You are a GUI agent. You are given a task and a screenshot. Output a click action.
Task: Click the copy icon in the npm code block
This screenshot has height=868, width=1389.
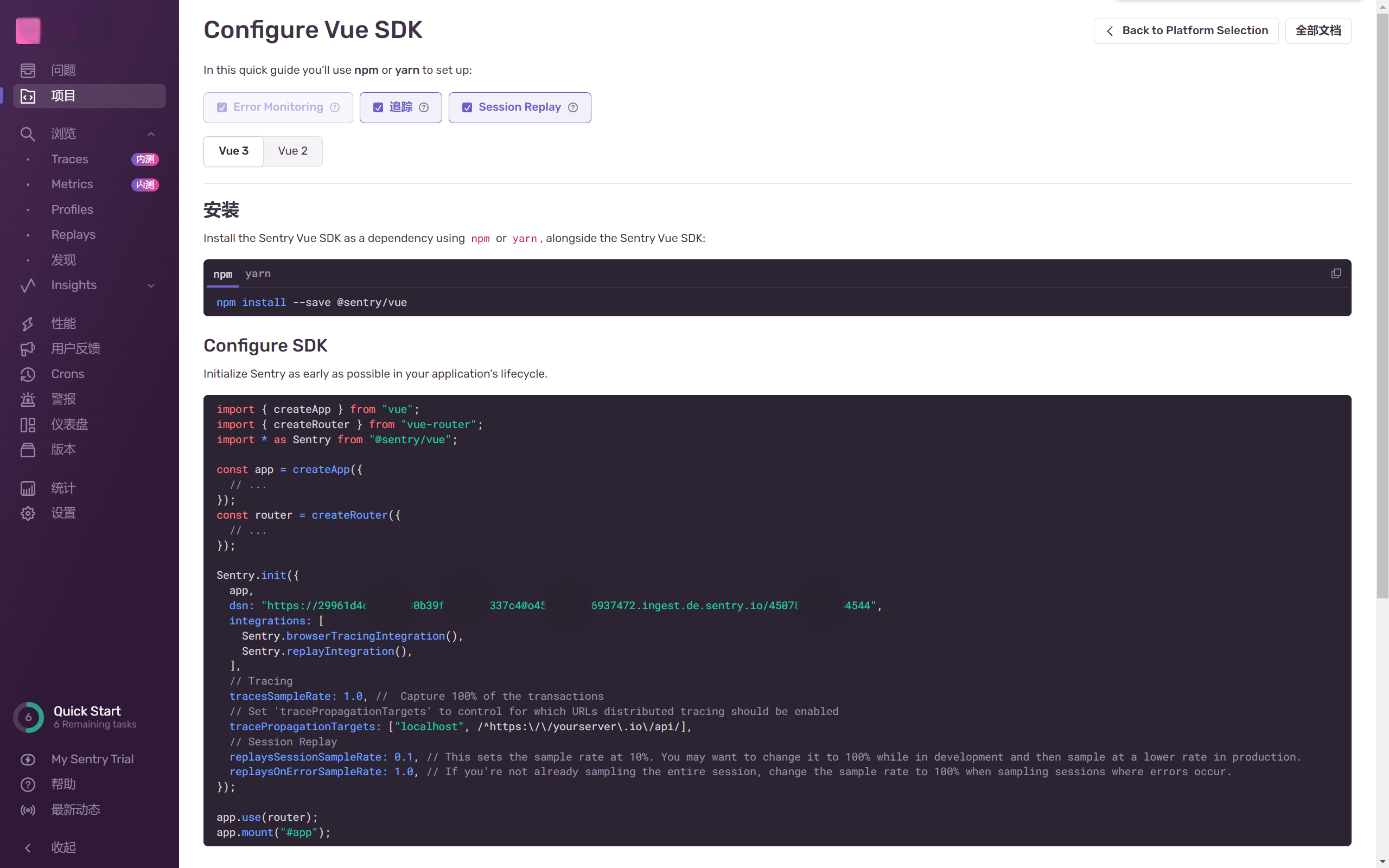[1336, 274]
